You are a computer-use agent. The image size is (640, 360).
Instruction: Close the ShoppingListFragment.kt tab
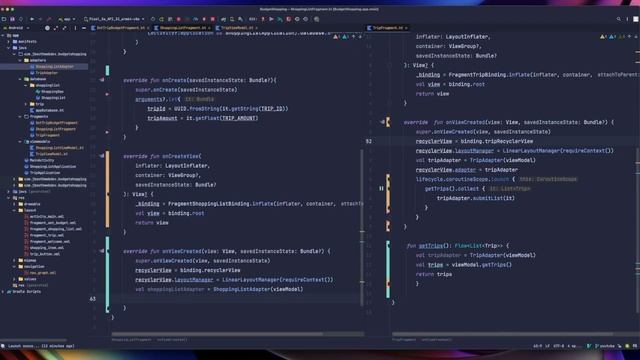(x=209, y=28)
